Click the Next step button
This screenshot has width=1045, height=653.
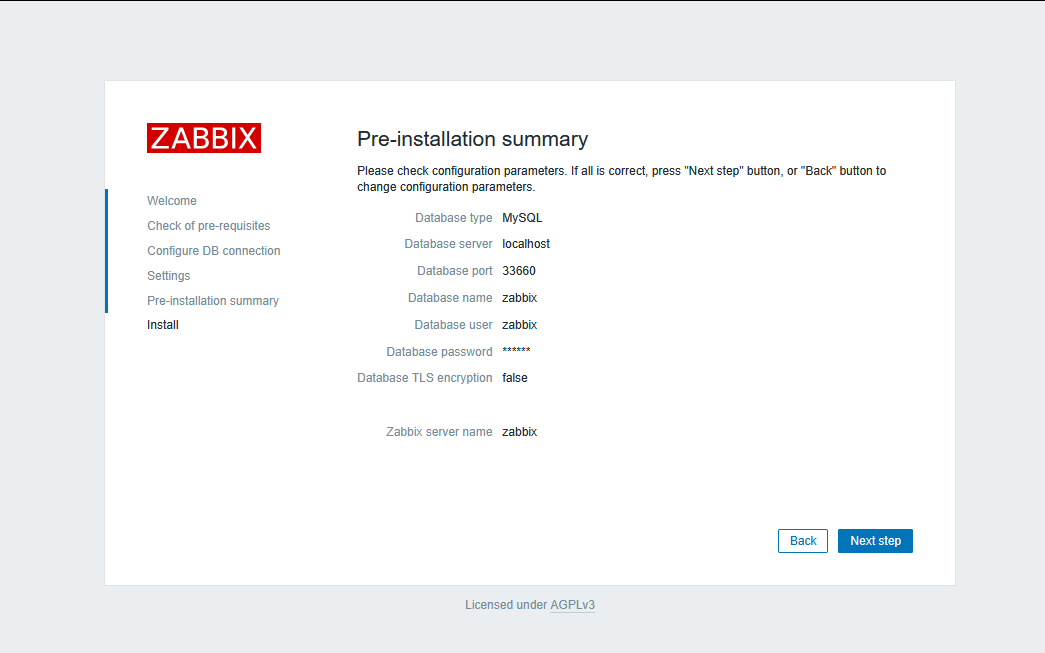[875, 540]
